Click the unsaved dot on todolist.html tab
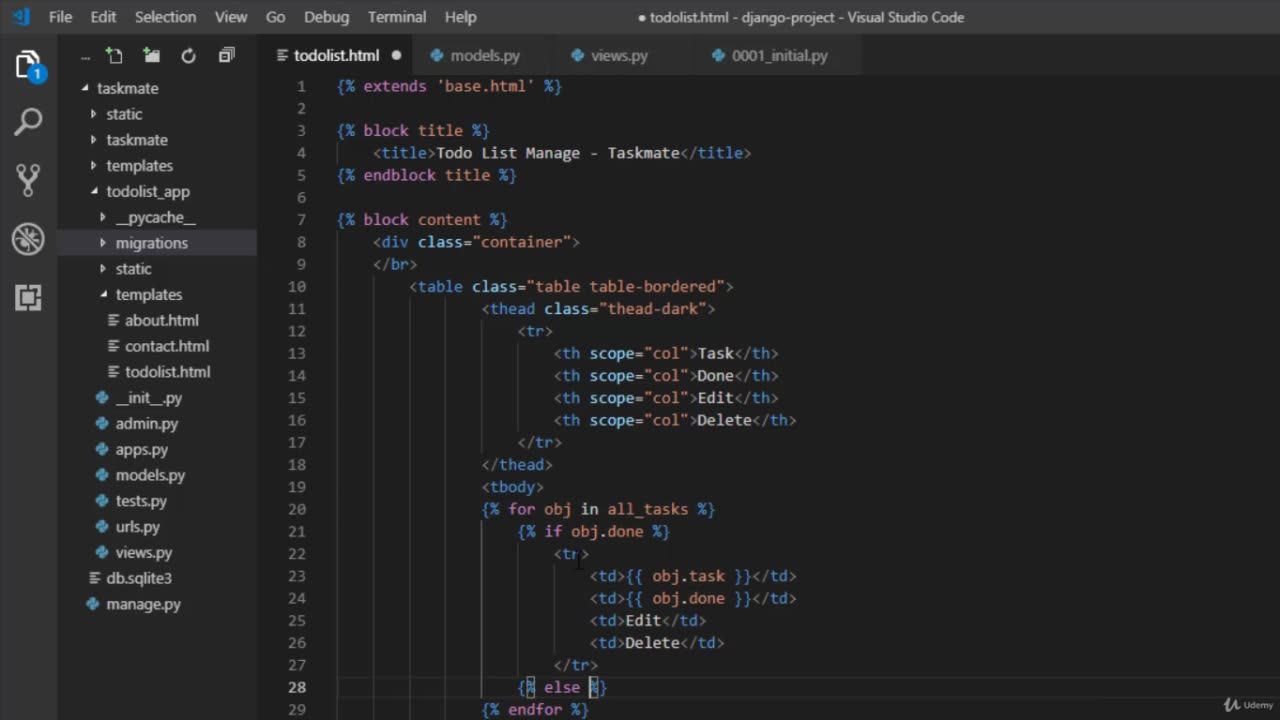This screenshot has height=720, width=1280. click(396, 56)
